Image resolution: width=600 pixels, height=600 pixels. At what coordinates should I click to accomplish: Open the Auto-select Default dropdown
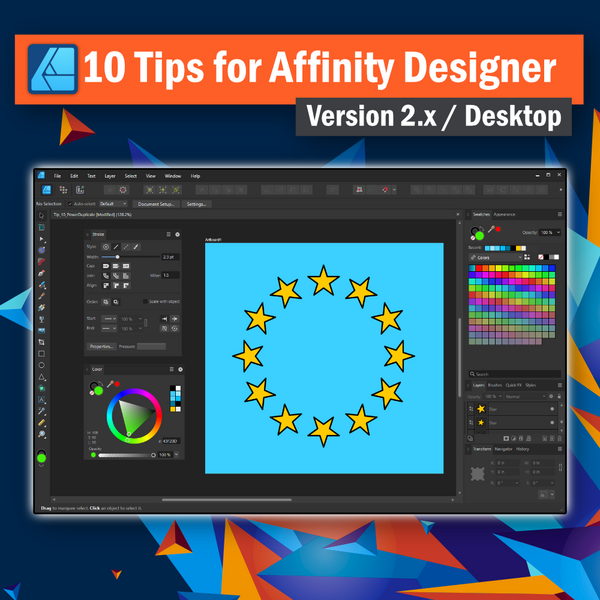[x=113, y=204]
